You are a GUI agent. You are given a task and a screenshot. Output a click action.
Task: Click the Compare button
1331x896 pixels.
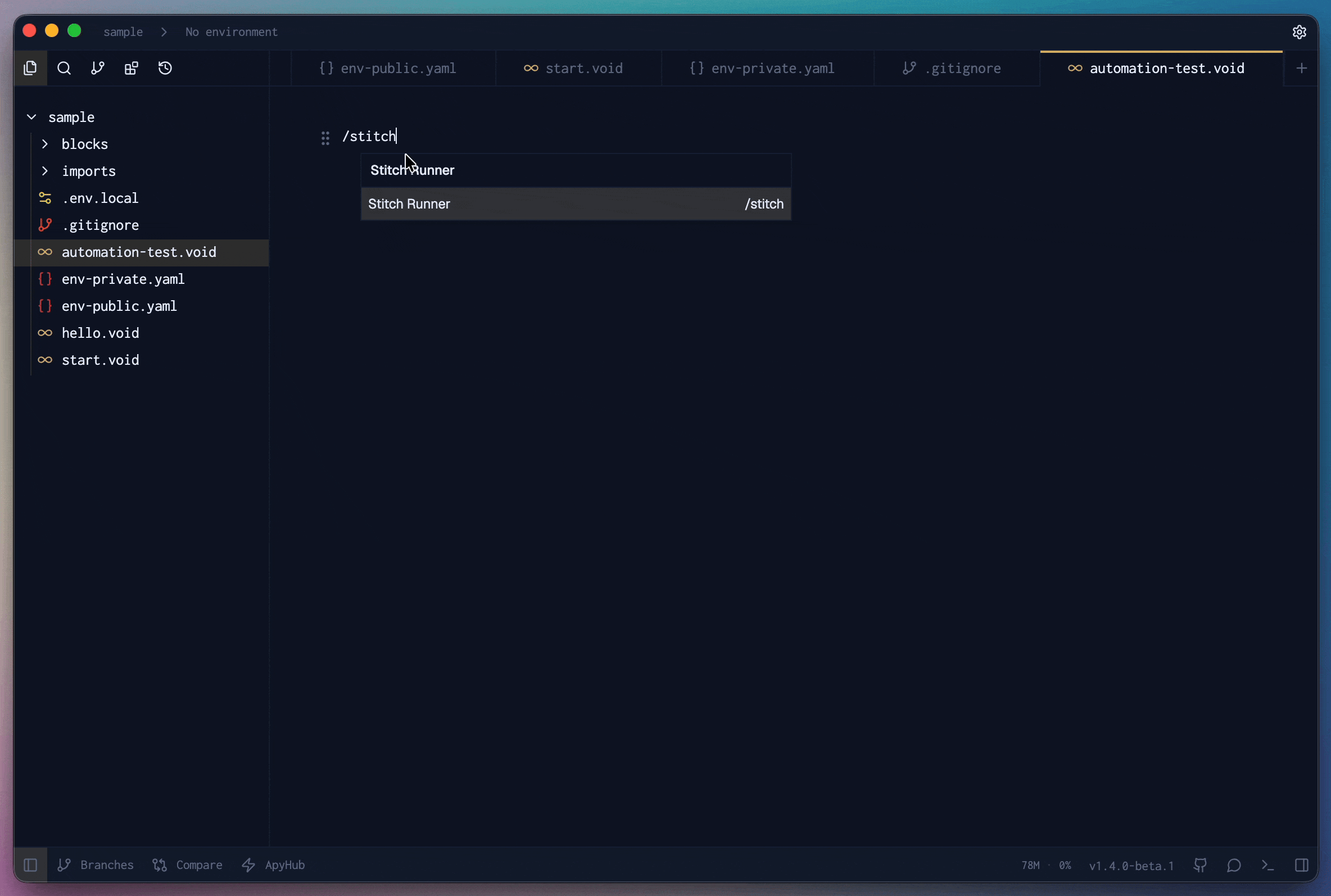187,865
